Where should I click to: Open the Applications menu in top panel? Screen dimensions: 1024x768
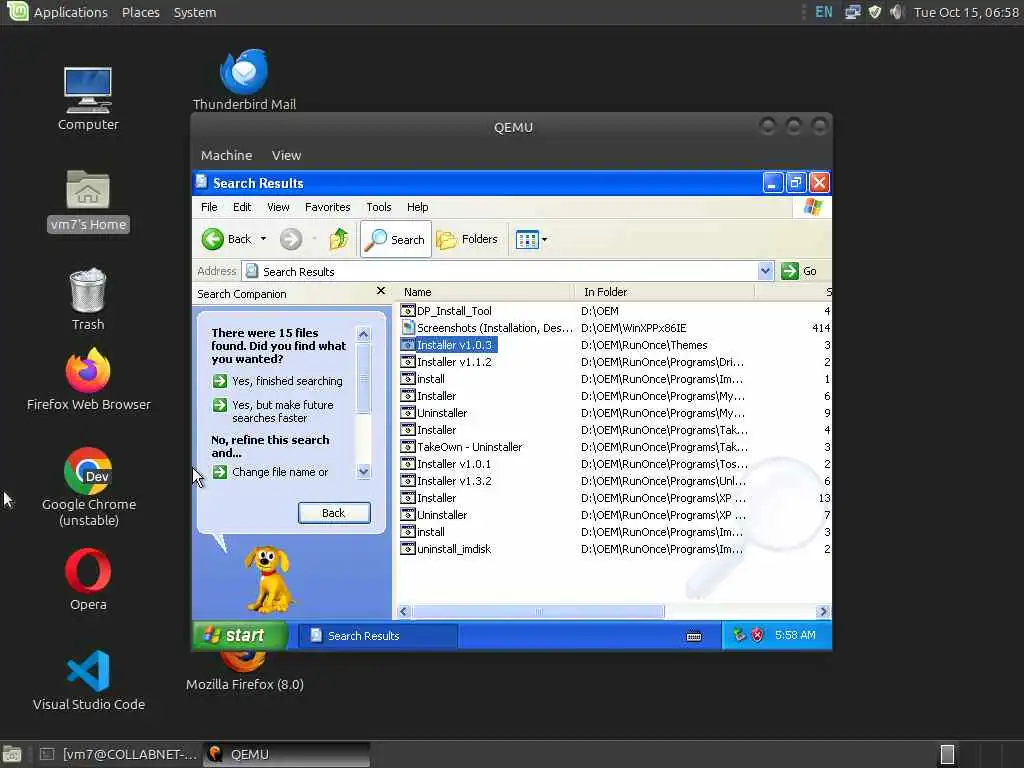(x=71, y=12)
